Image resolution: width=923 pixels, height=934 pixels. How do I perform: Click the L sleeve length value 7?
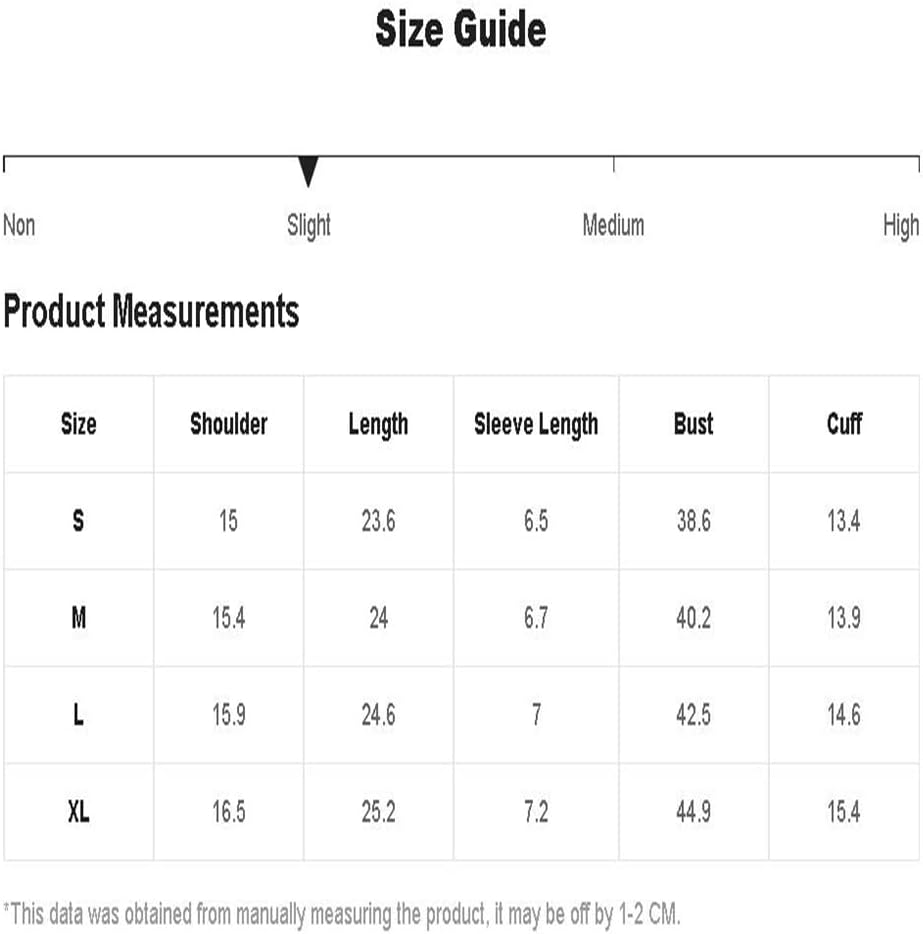click(536, 714)
